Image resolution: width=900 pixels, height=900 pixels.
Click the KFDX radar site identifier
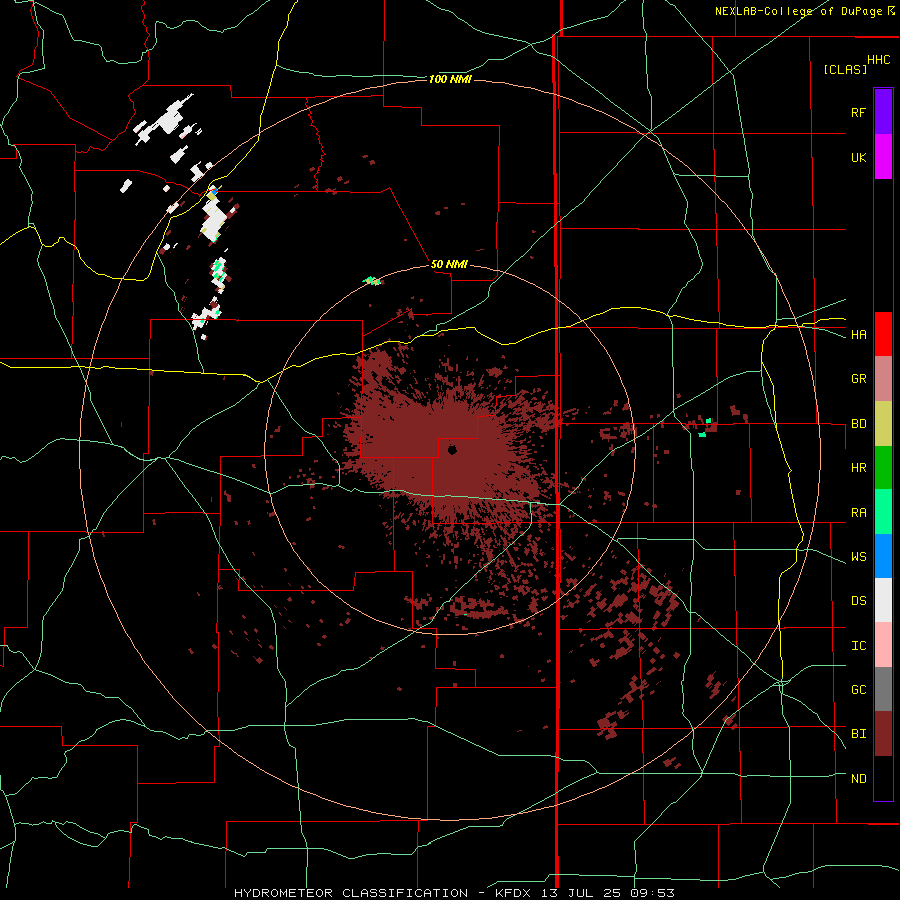point(513,893)
